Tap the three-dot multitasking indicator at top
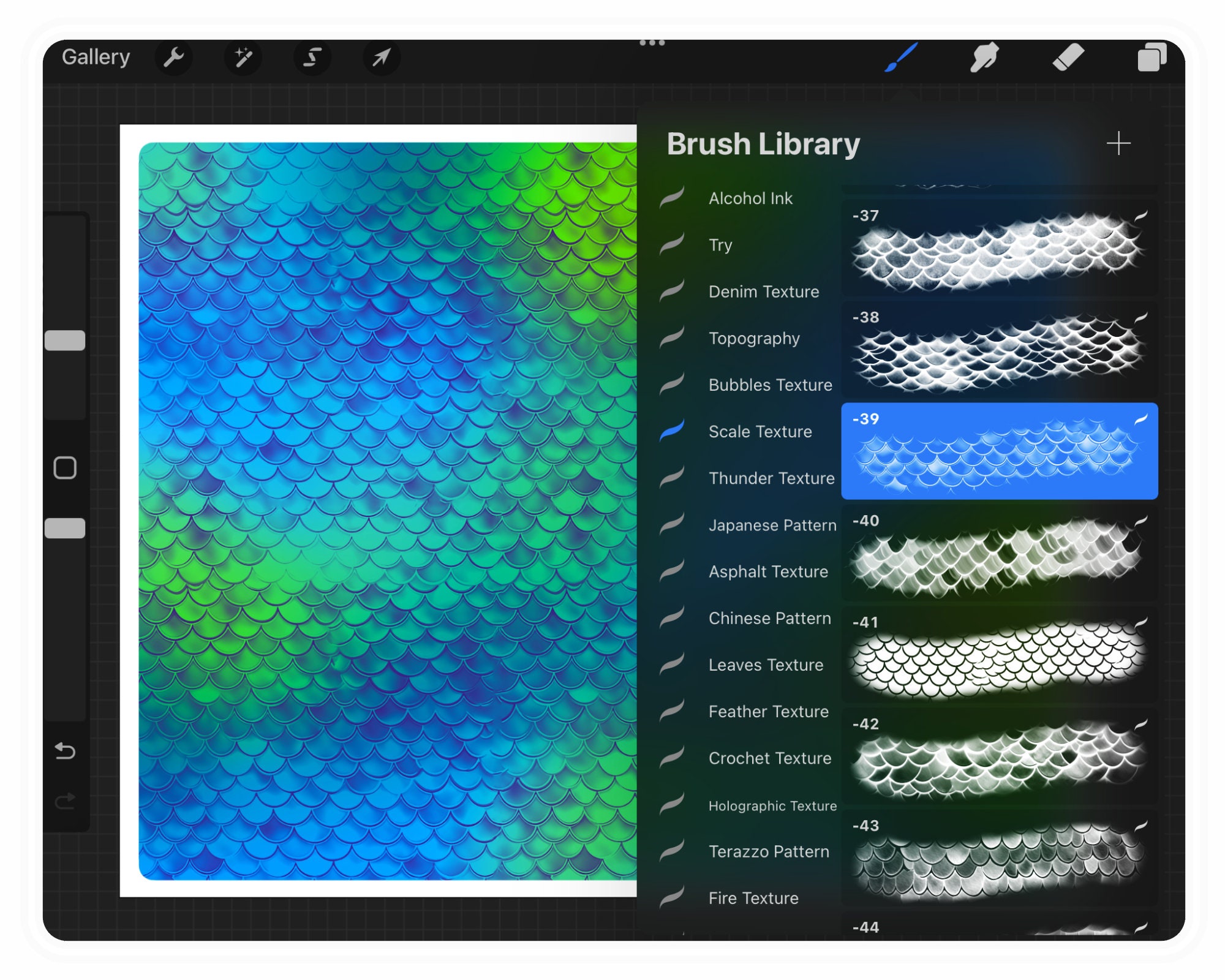 pos(652,42)
